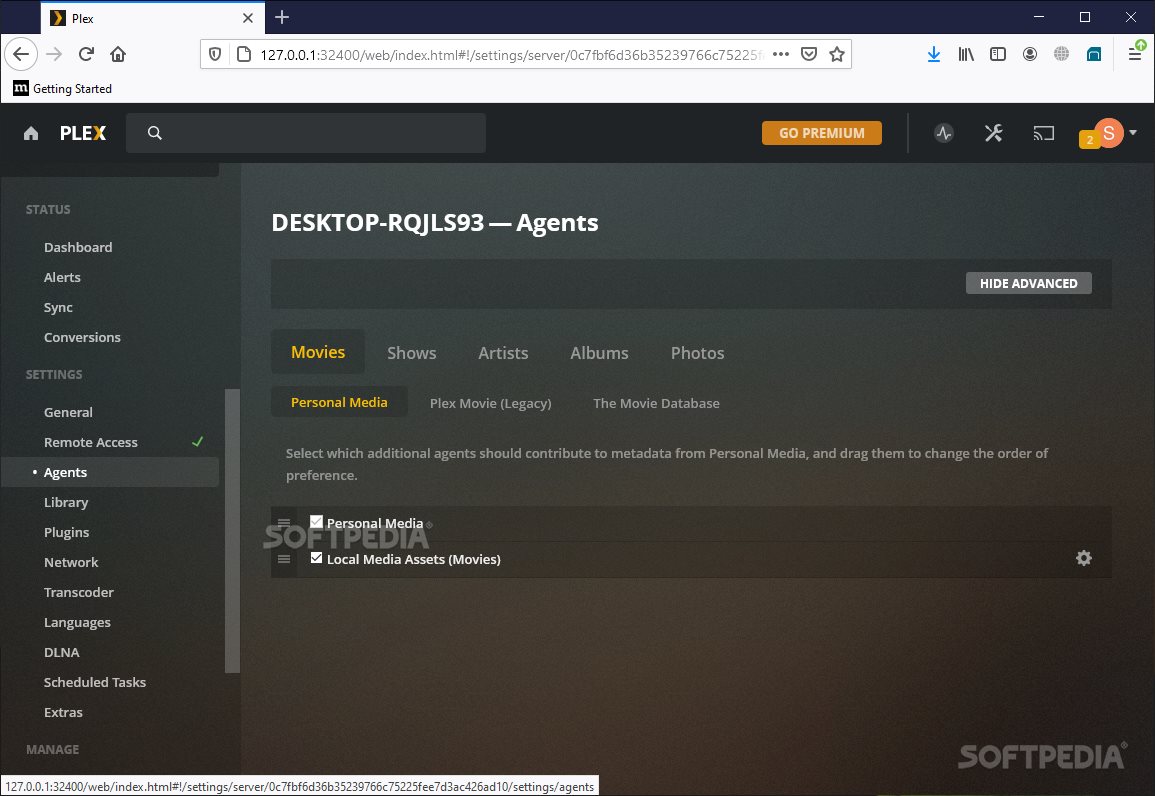The height and width of the screenshot is (796, 1155).
Task: Switch to the Photos tab
Action: (697, 353)
